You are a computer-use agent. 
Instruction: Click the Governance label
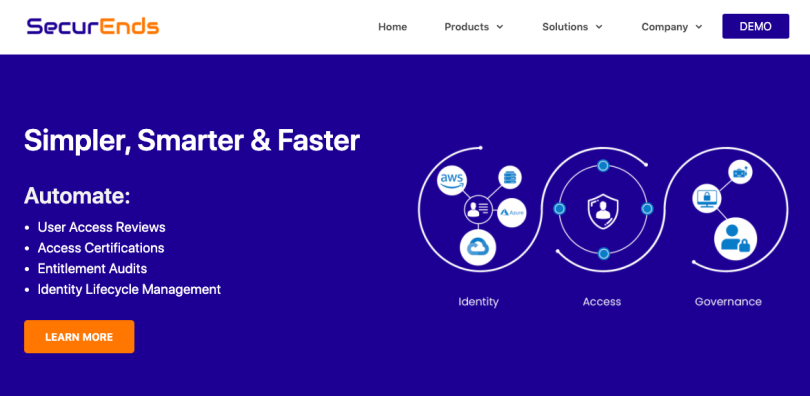pos(728,302)
